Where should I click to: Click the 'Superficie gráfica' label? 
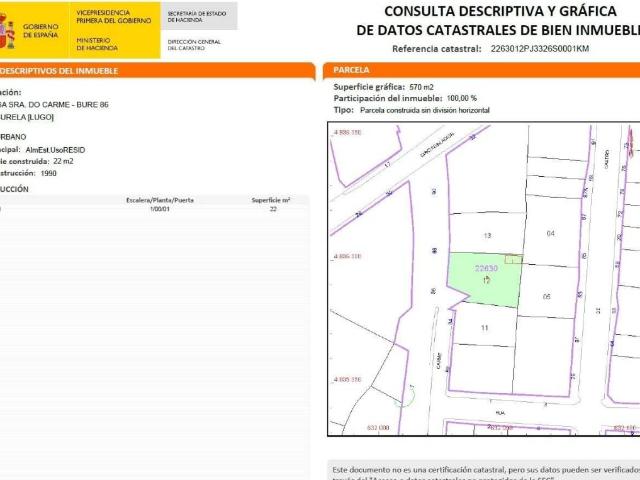pyautogui.click(x=369, y=87)
